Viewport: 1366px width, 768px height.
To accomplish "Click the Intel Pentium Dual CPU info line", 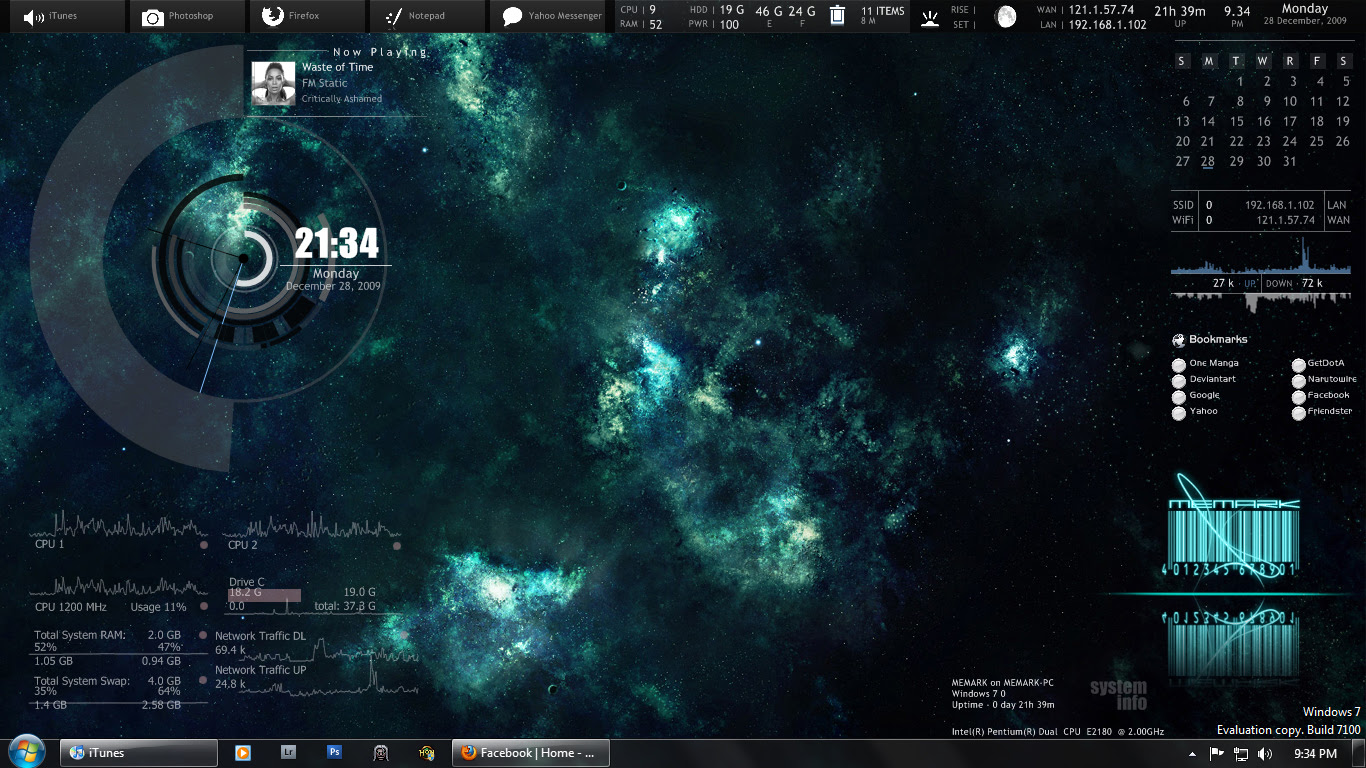I will coord(1057,732).
